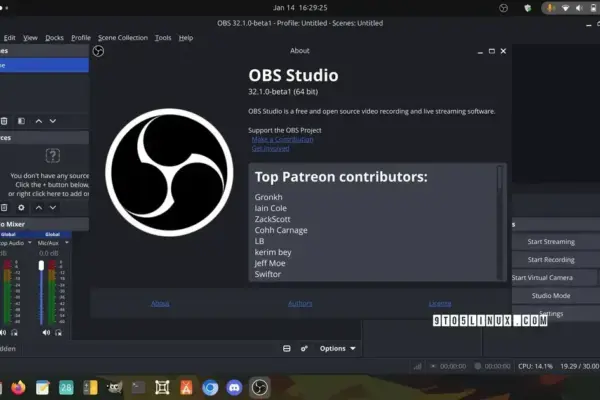
Task: Open the View menu
Action: 30,38
